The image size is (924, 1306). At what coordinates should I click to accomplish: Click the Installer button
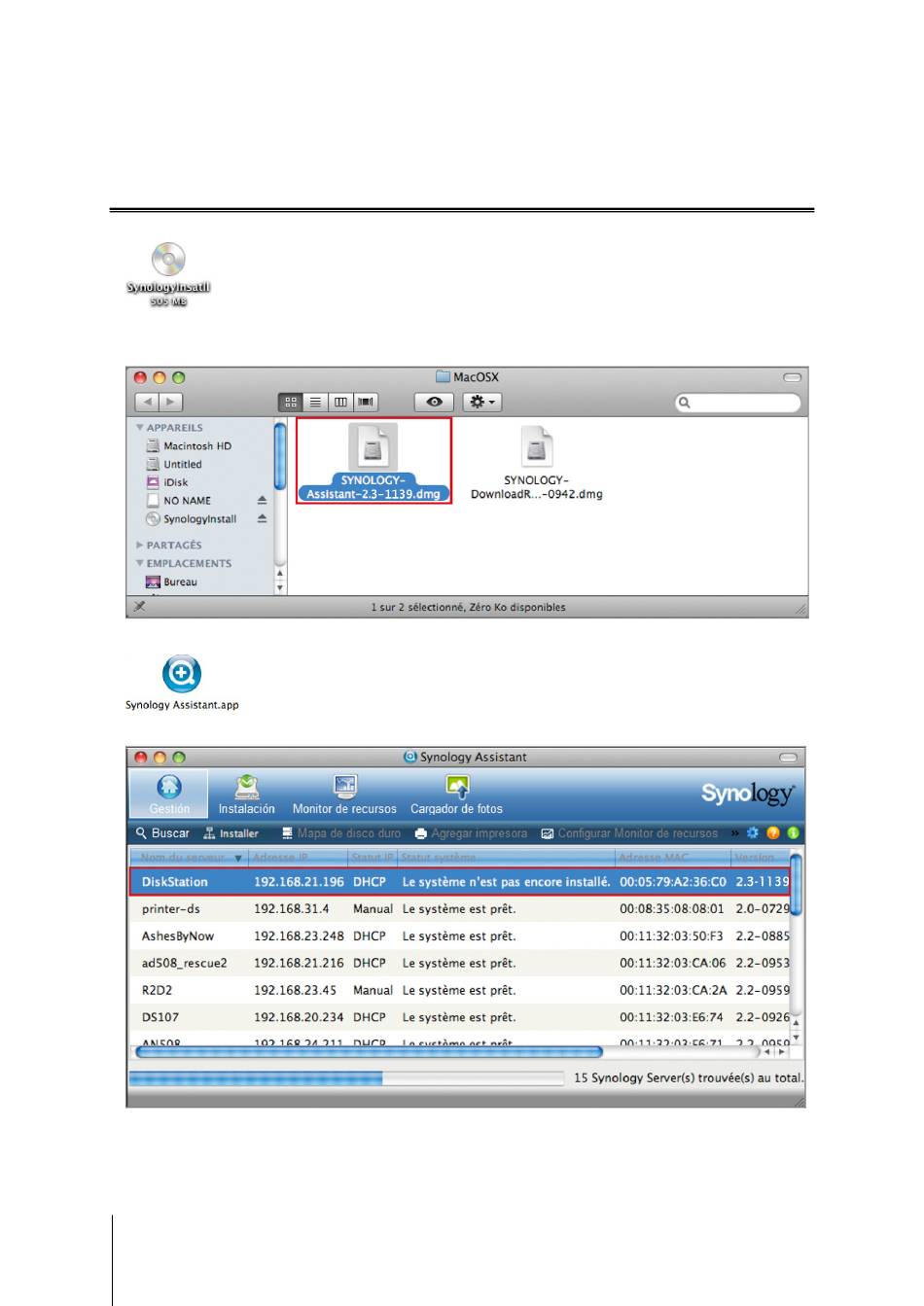coord(231,833)
